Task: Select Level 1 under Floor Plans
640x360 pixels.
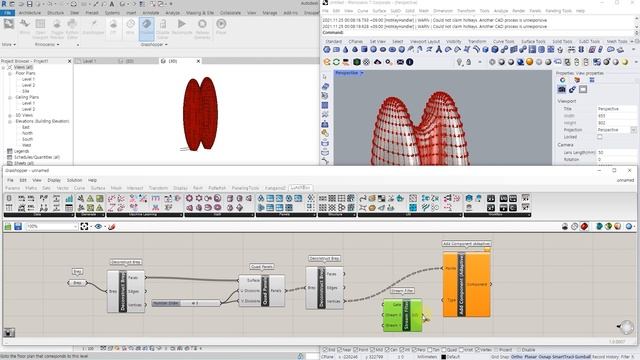Action: point(28,79)
